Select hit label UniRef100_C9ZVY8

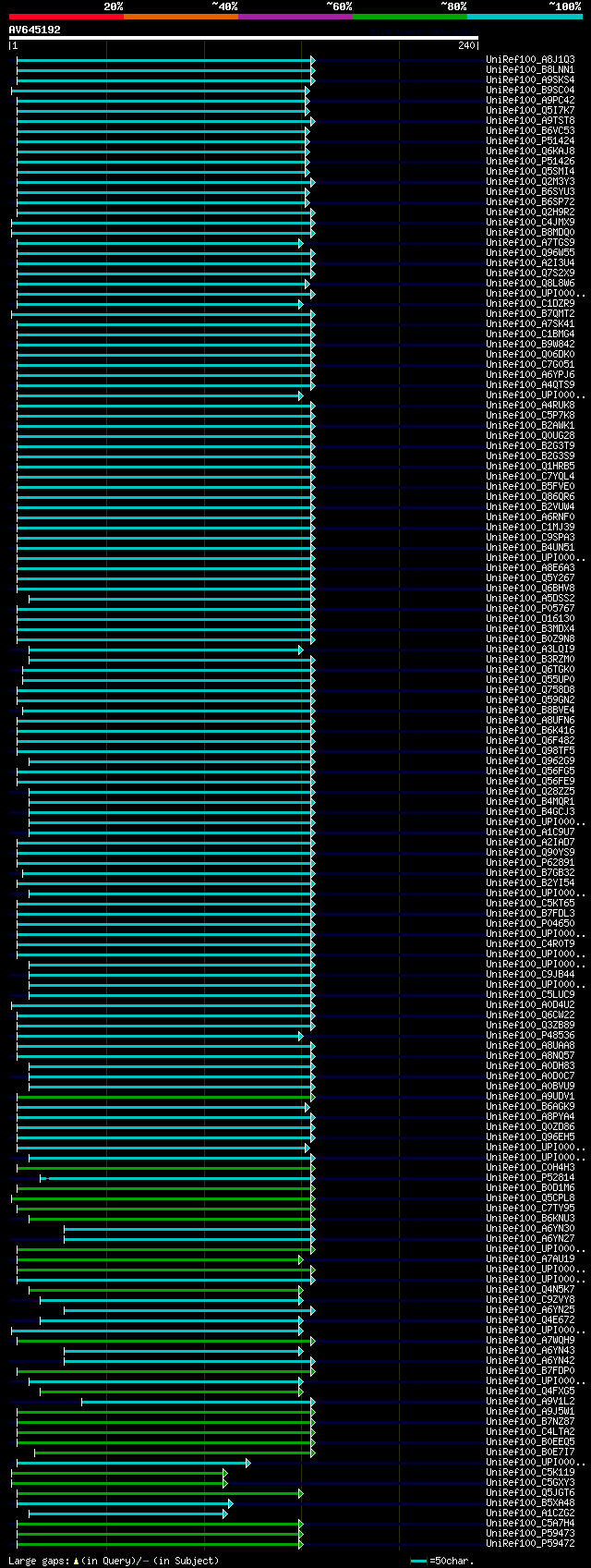(x=530, y=1300)
